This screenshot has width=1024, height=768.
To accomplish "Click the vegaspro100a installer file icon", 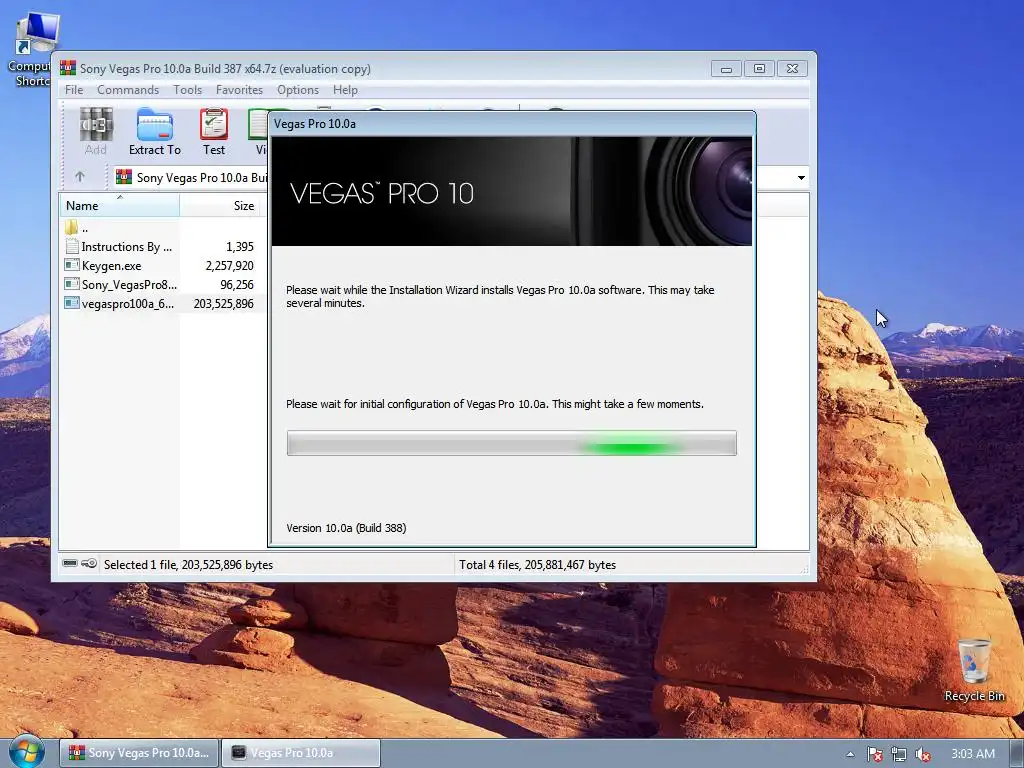I will 72,303.
